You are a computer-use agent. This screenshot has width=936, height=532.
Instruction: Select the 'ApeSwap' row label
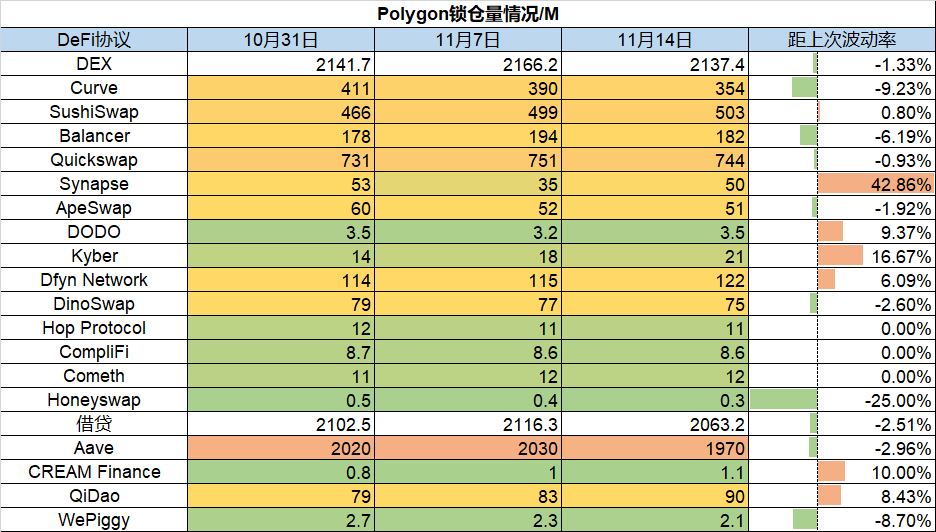94,208
